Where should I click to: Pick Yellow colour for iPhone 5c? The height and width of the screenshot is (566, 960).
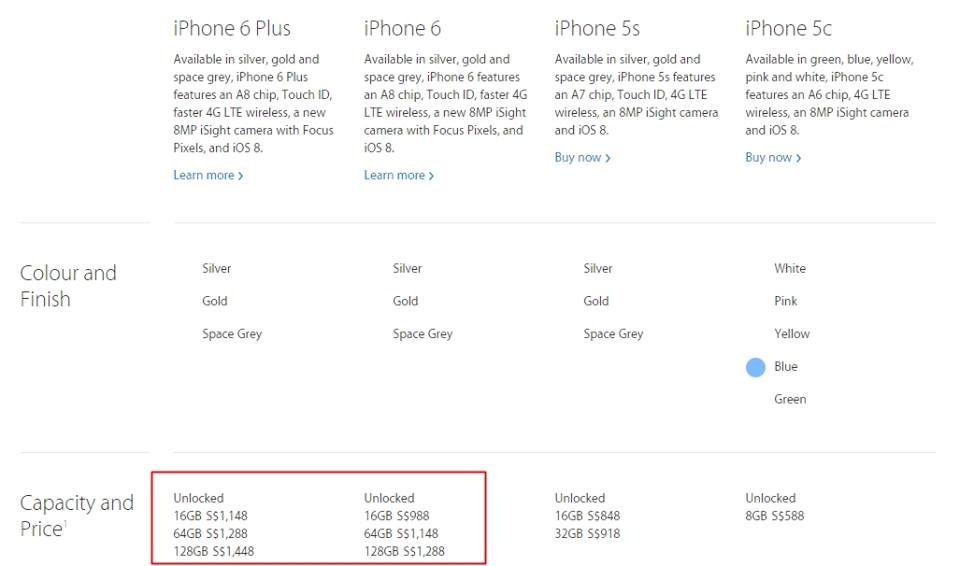point(792,334)
